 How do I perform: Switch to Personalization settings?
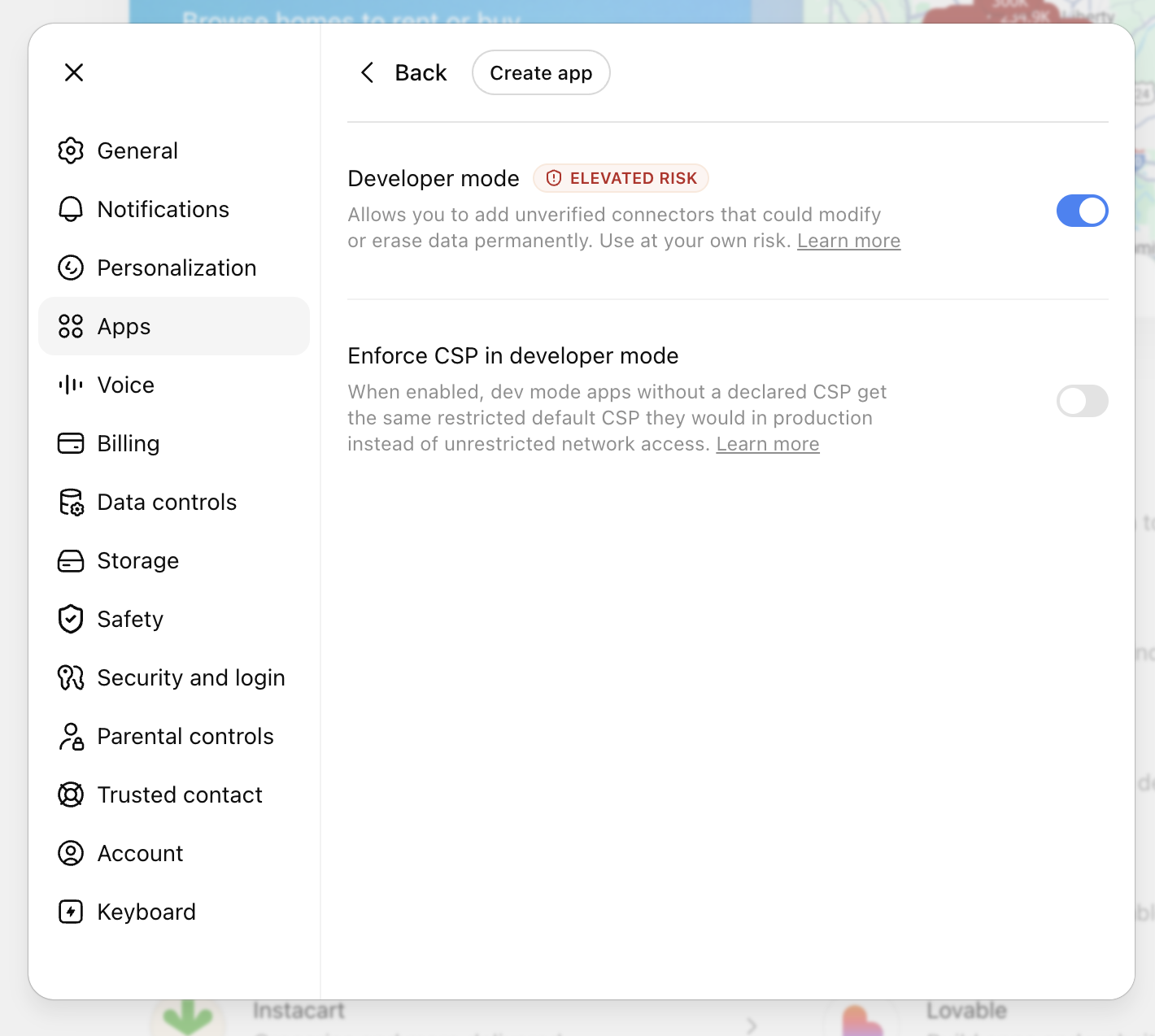tap(174, 268)
